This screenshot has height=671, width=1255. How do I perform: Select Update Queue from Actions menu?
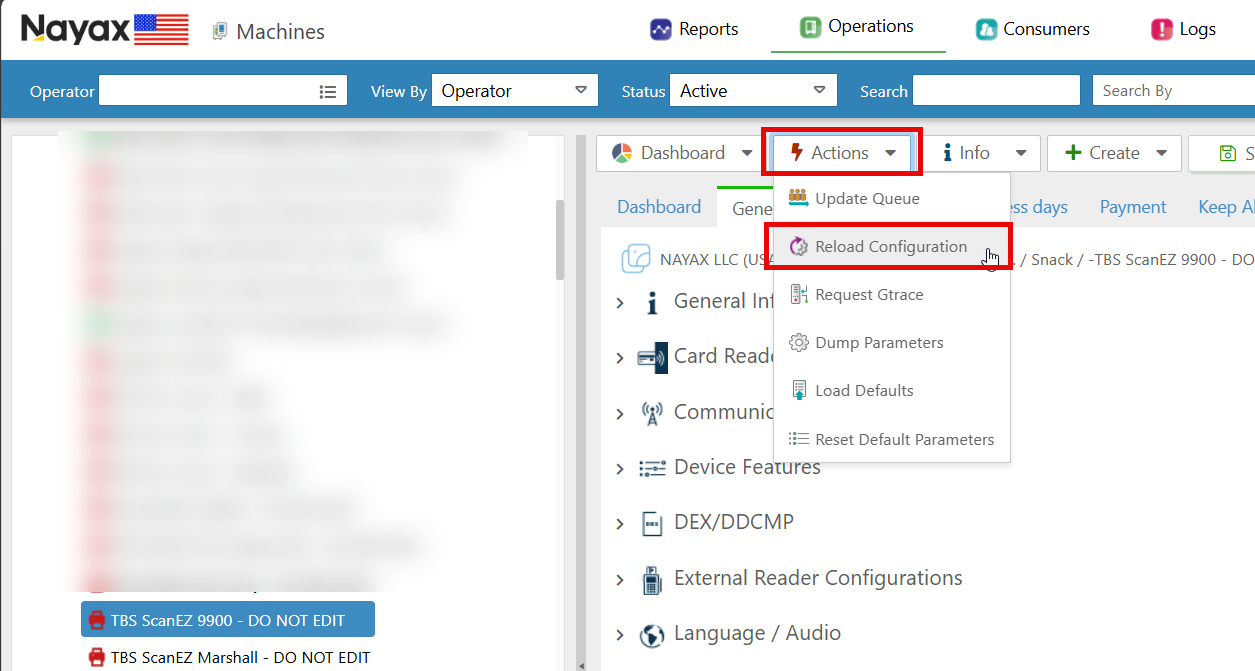[891, 198]
